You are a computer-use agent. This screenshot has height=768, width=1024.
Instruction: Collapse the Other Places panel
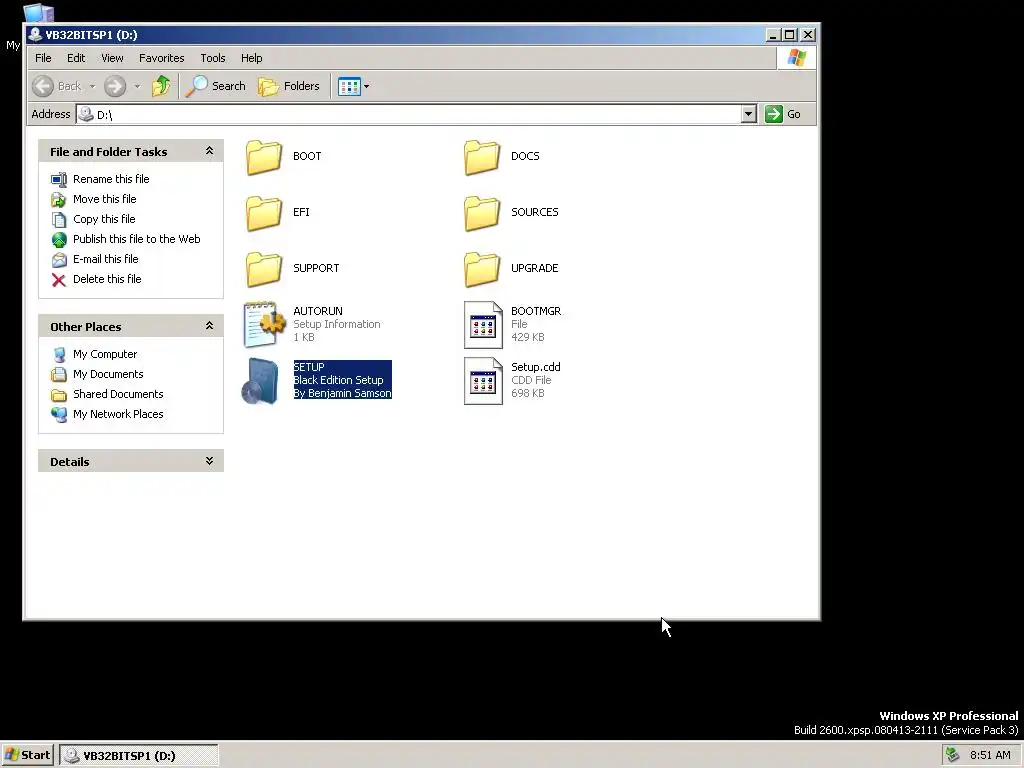(x=209, y=326)
